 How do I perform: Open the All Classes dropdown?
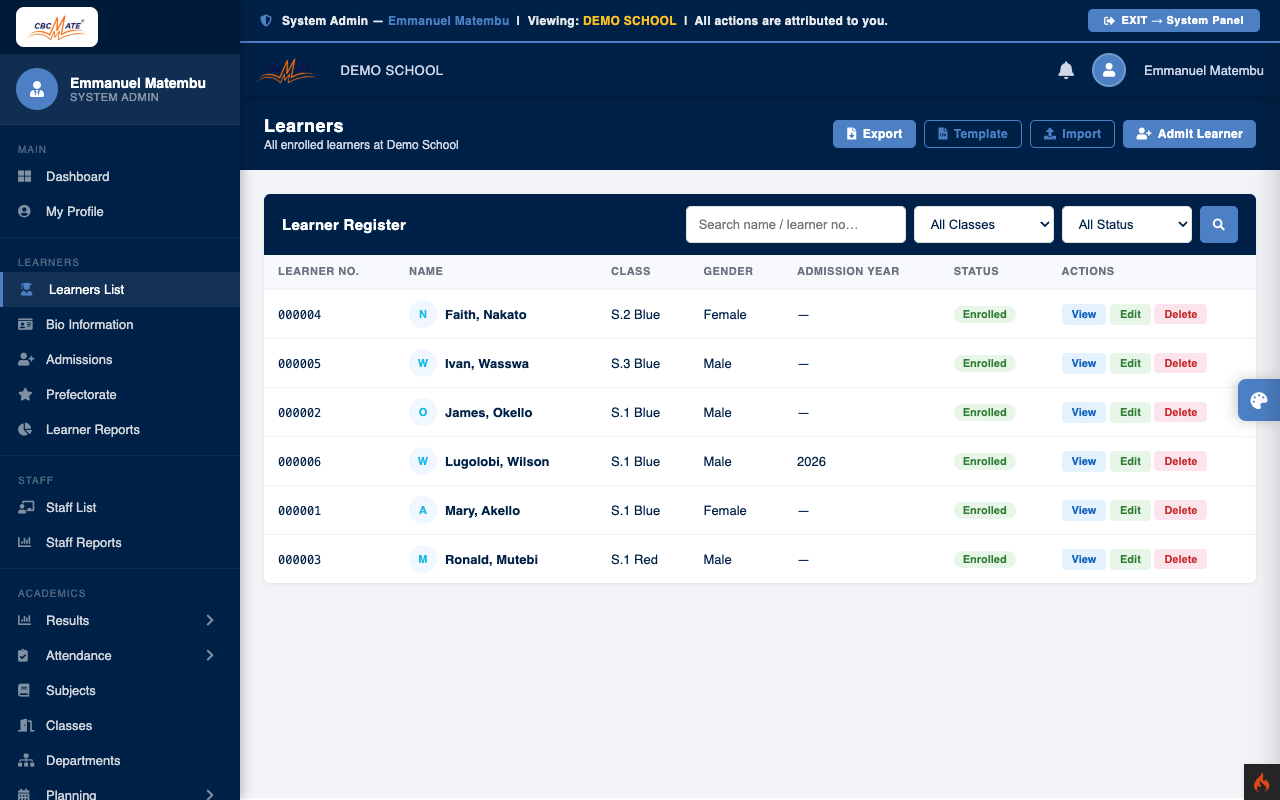[x=984, y=225]
